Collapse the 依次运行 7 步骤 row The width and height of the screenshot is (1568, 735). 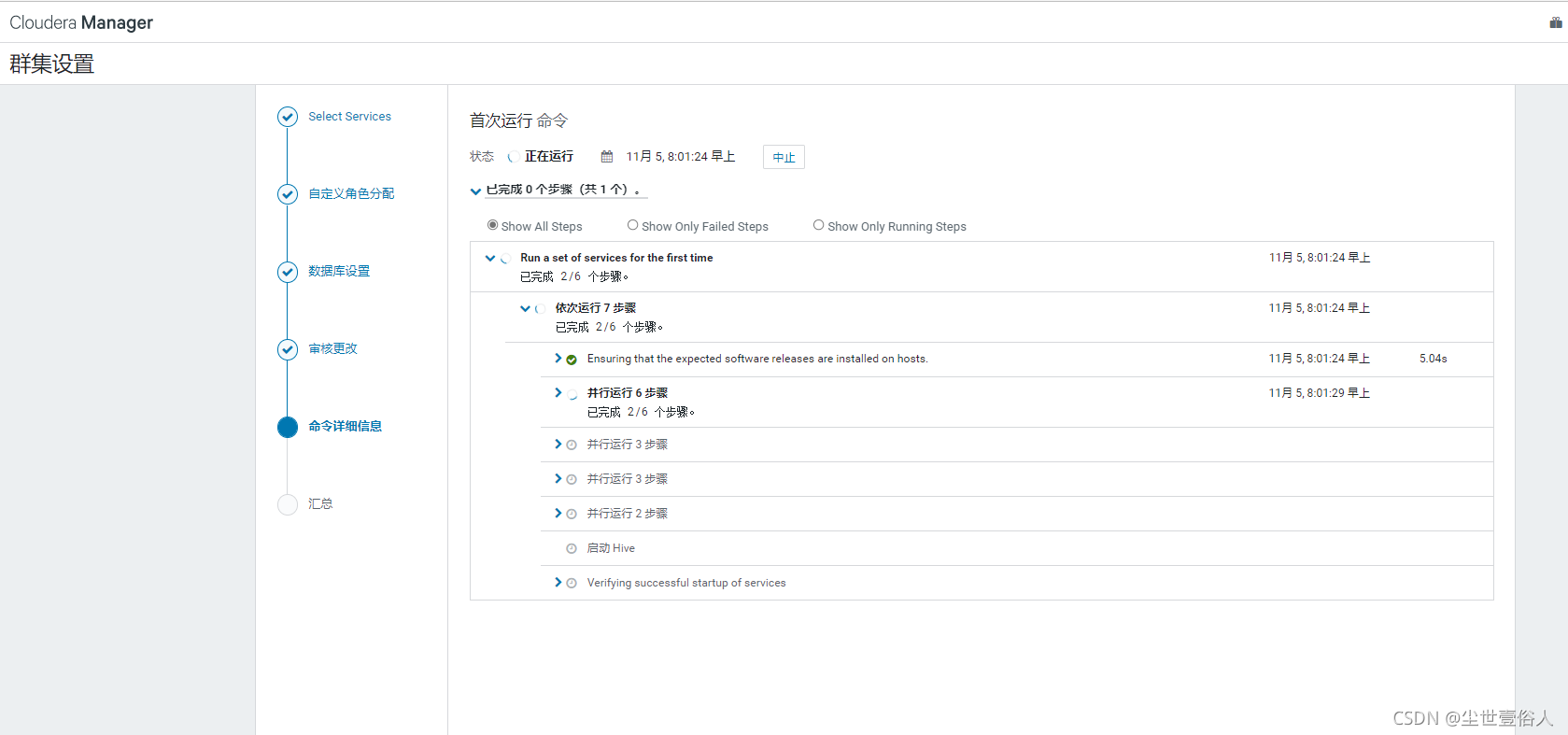(525, 308)
